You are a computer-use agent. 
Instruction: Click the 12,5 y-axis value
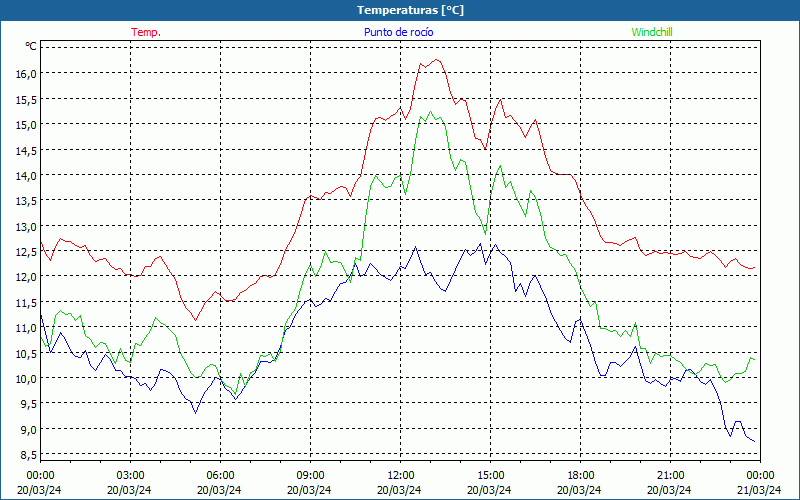coord(27,252)
